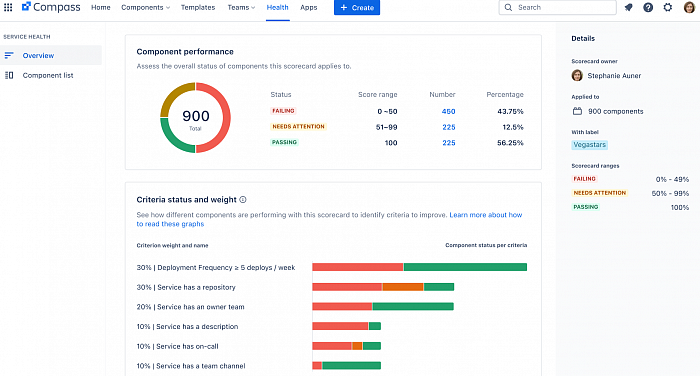Open the Apps menu item
This screenshot has width=700, height=376.
tap(308, 7)
